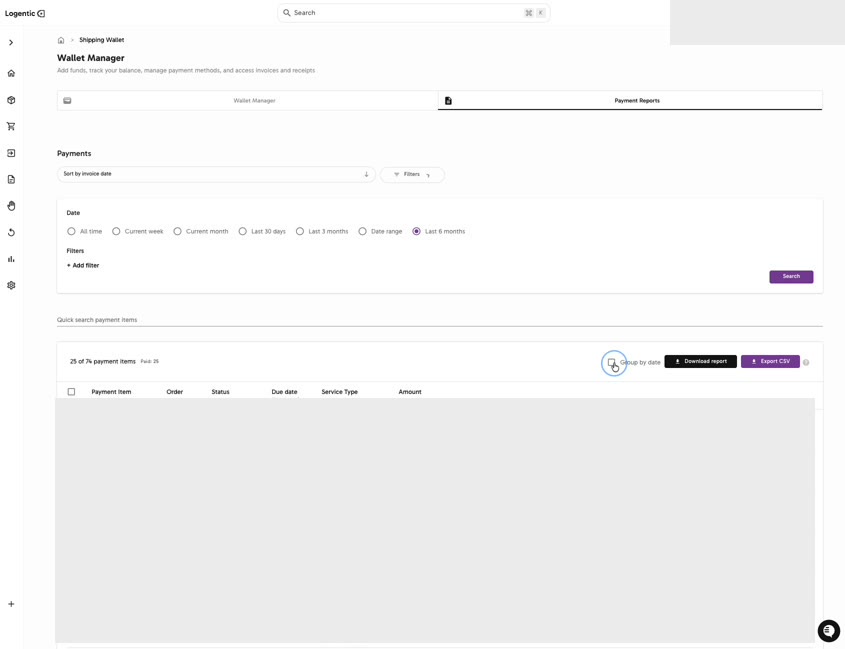Image resolution: width=845 pixels, height=649 pixels.
Task: Click the Service Type column header
Action: pos(340,392)
